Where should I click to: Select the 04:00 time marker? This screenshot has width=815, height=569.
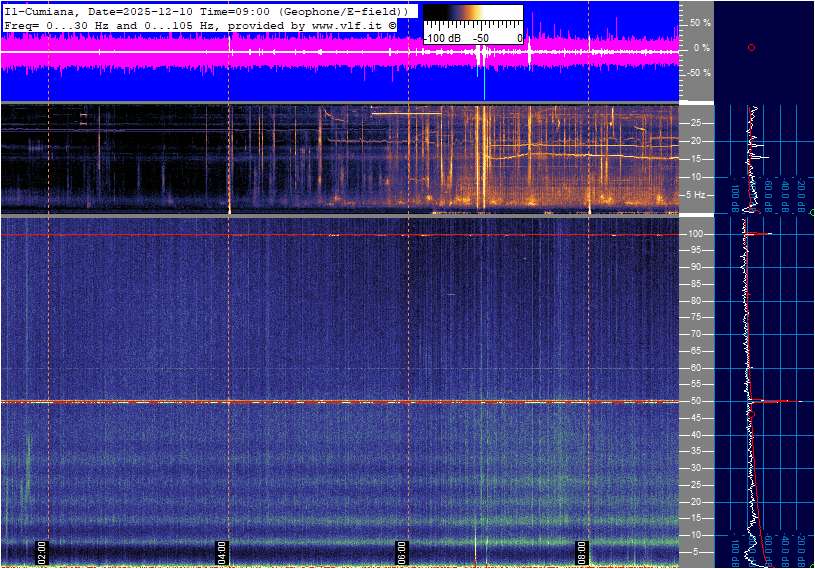click(222, 550)
